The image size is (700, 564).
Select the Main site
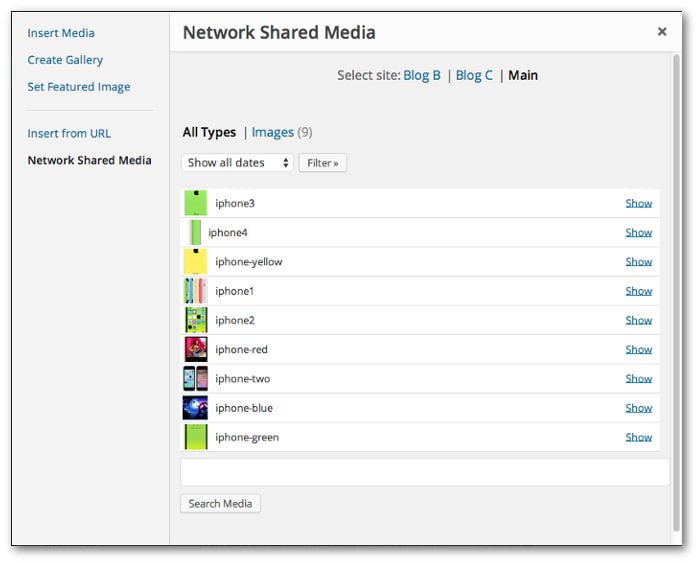(x=523, y=75)
